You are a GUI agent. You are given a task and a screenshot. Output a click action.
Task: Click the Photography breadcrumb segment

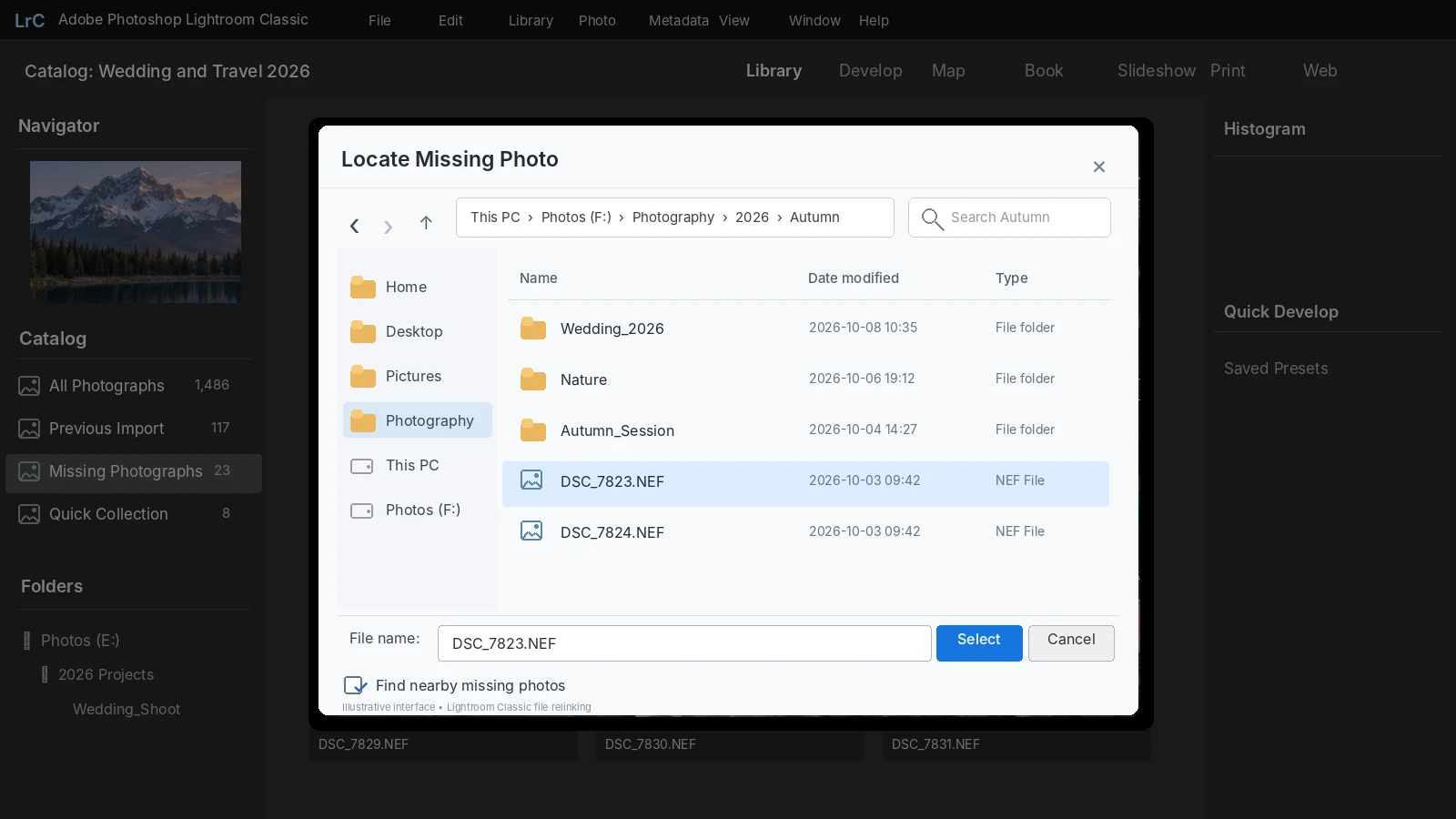(673, 217)
